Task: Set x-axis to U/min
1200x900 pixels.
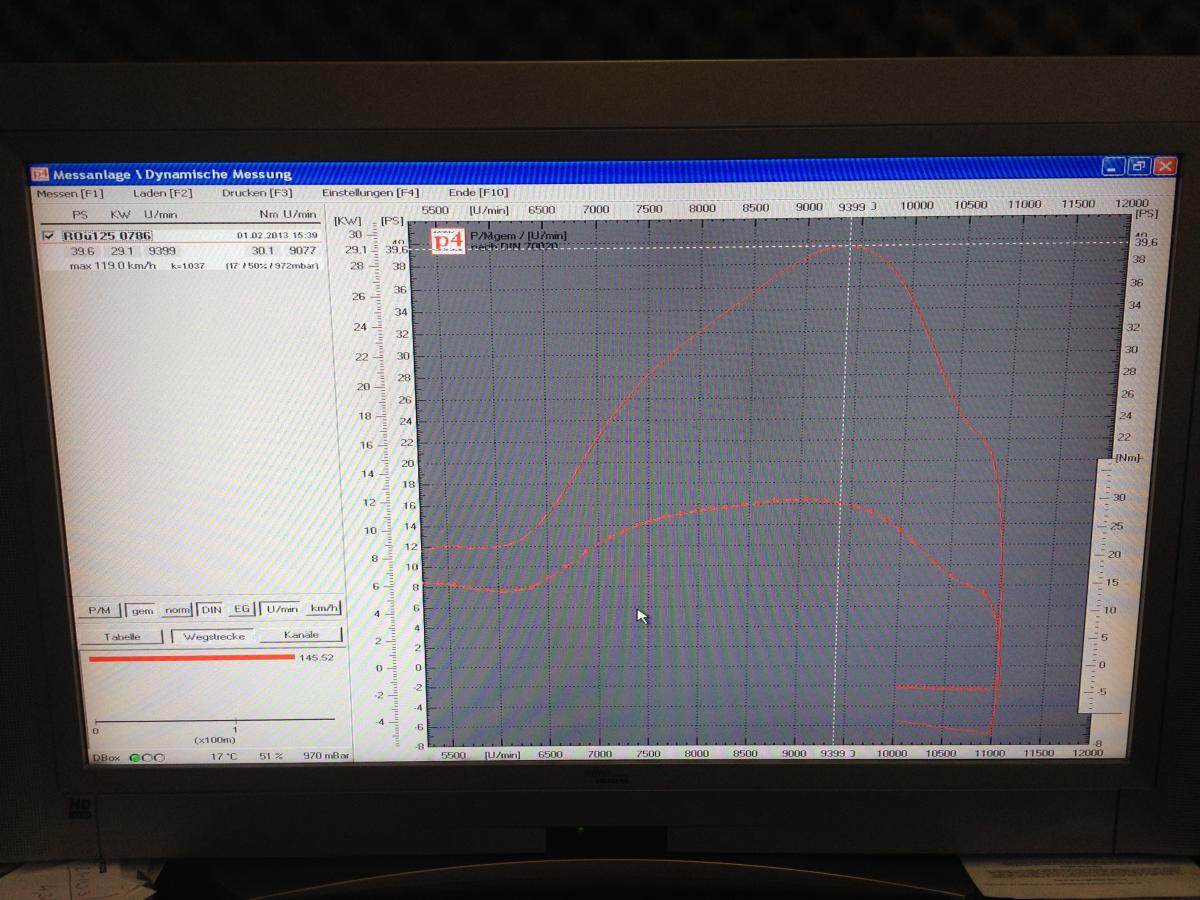Action: click(x=280, y=609)
